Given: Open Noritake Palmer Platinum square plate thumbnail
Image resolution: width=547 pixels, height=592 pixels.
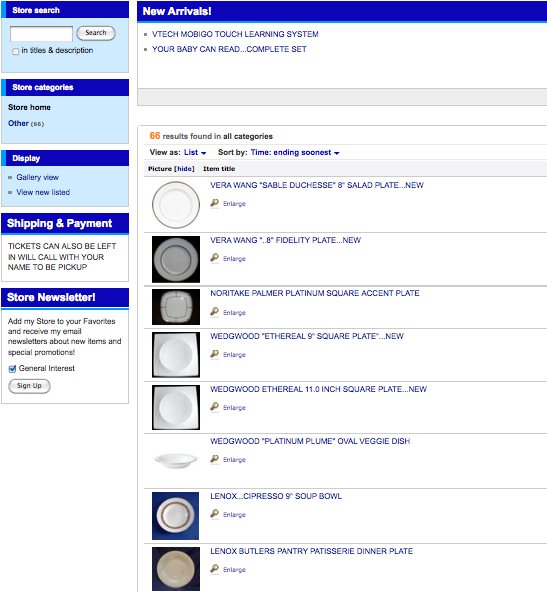Looking at the screenshot, I should click(x=176, y=307).
